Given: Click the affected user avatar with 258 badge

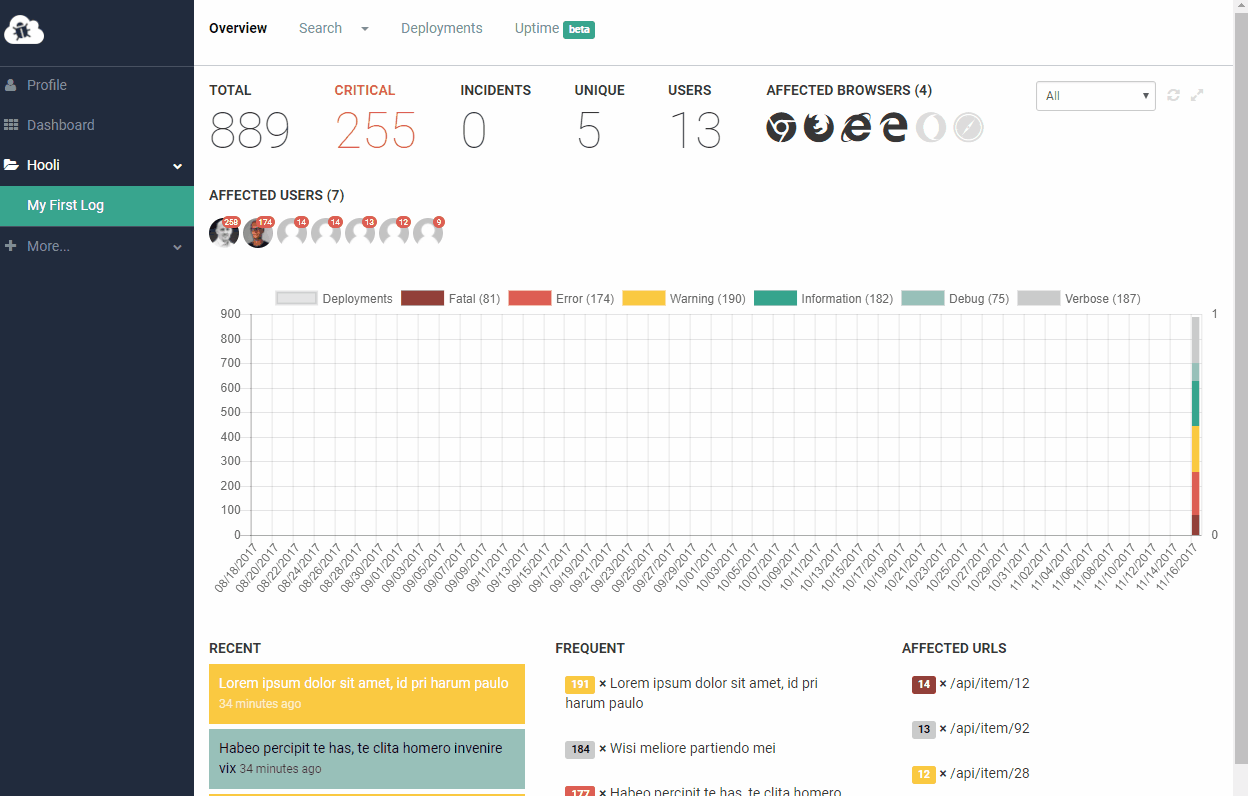Looking at the screenshot, I should 224,232.
